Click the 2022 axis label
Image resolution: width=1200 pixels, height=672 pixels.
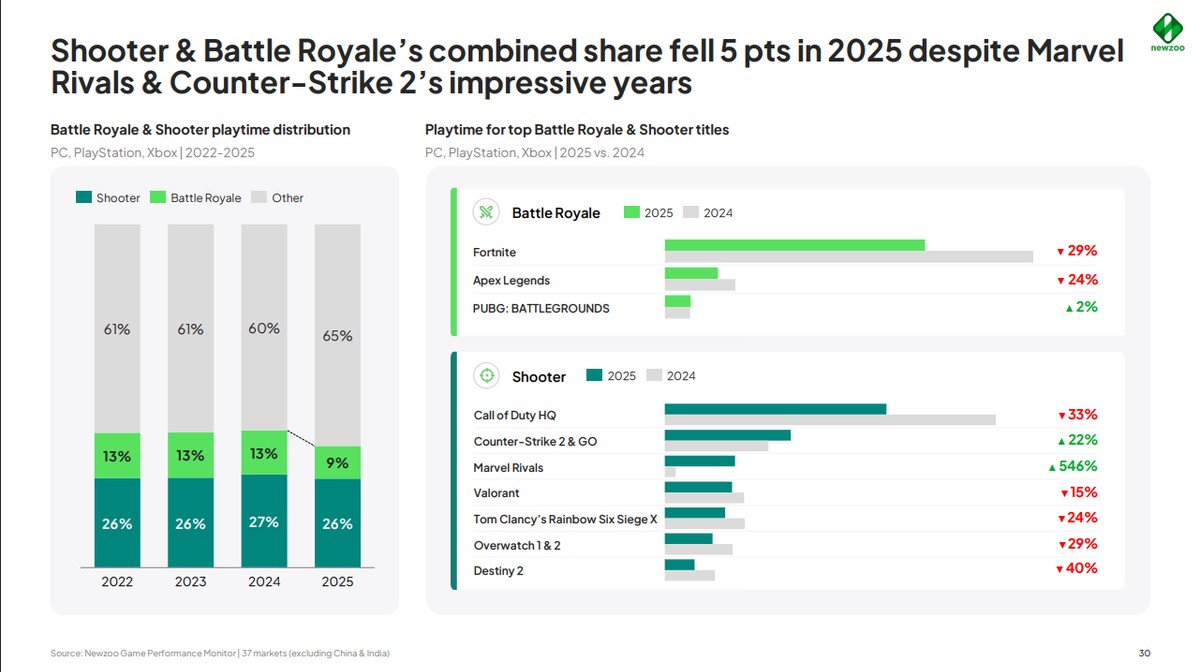(118, 582)
